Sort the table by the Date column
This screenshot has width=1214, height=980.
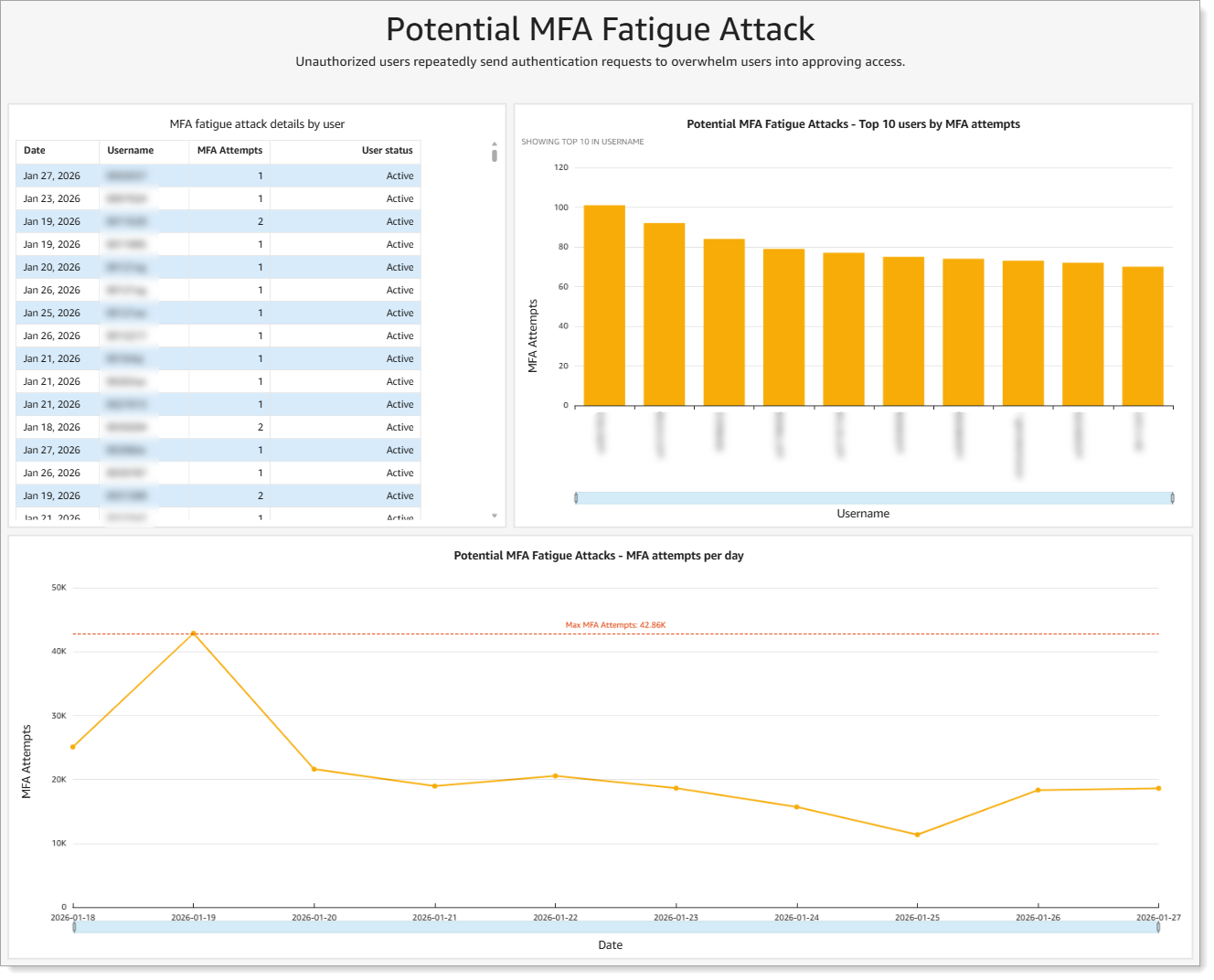point(37,150)
